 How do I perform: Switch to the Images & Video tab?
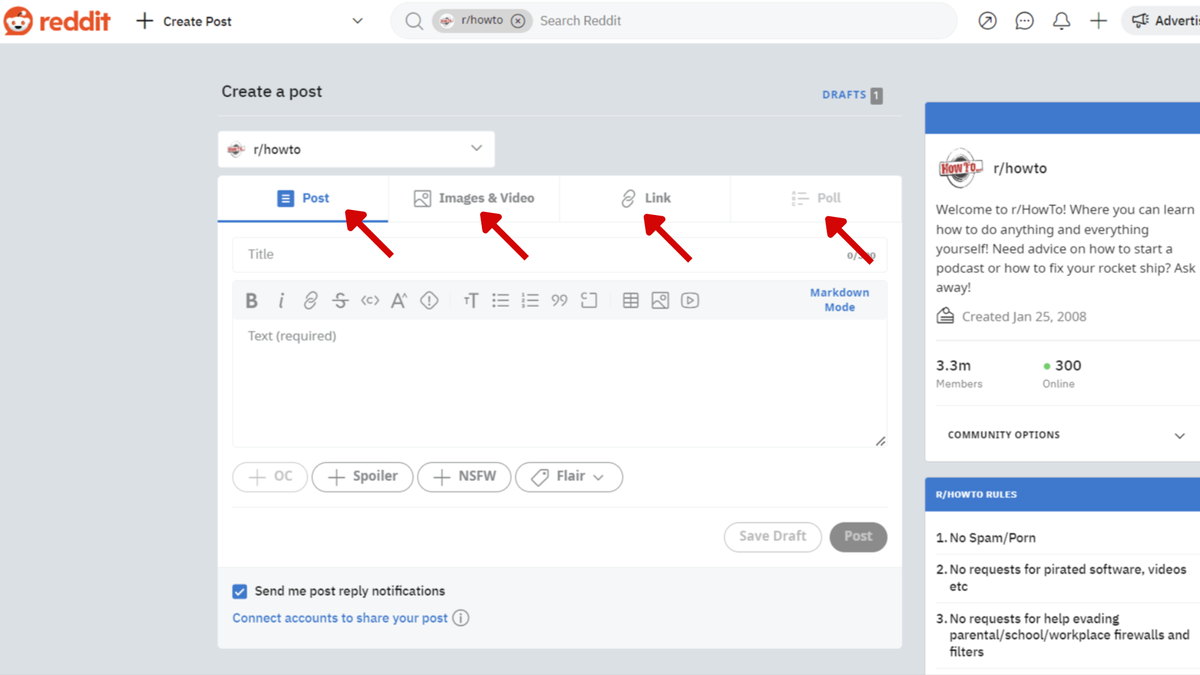click(474, 197)
